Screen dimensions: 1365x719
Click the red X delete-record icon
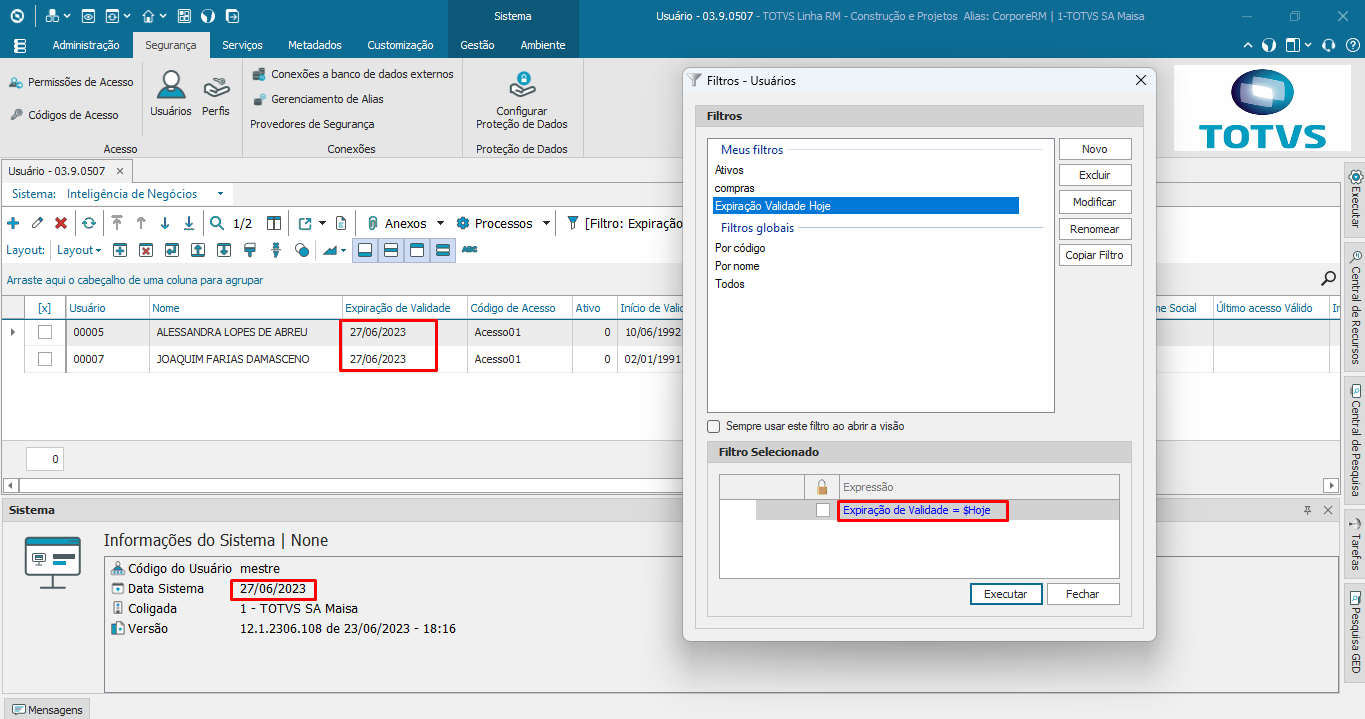coord(61,223)
